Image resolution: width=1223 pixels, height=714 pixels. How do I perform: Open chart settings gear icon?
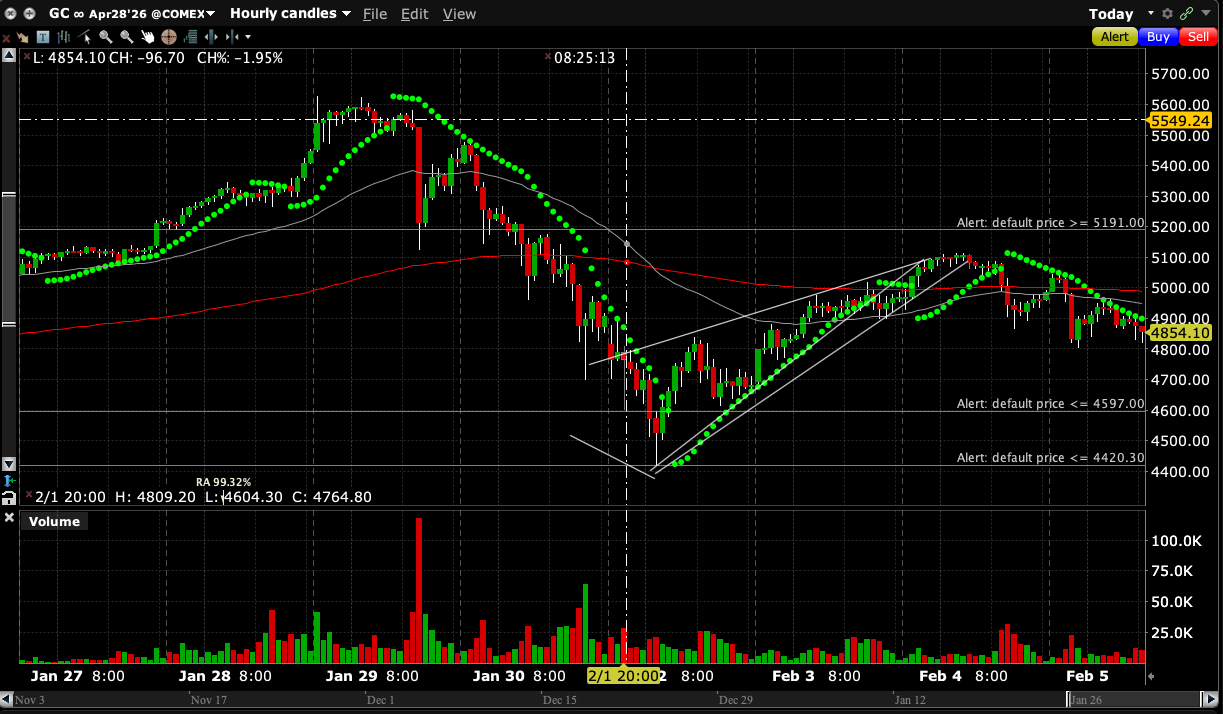[1166, 13]
